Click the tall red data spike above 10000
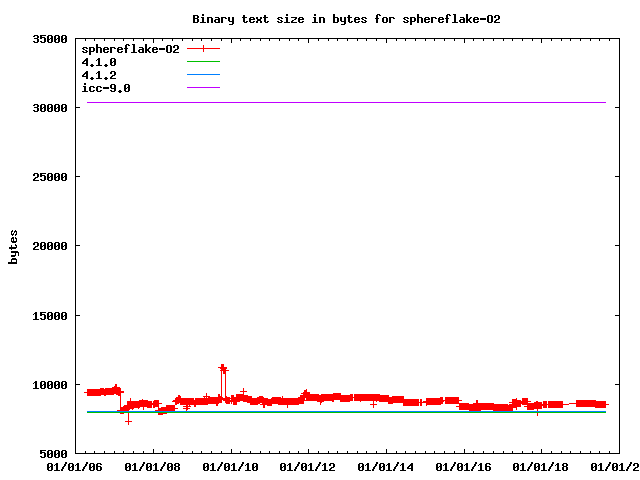Screen dimensions: 640x480 coord(223,368)
